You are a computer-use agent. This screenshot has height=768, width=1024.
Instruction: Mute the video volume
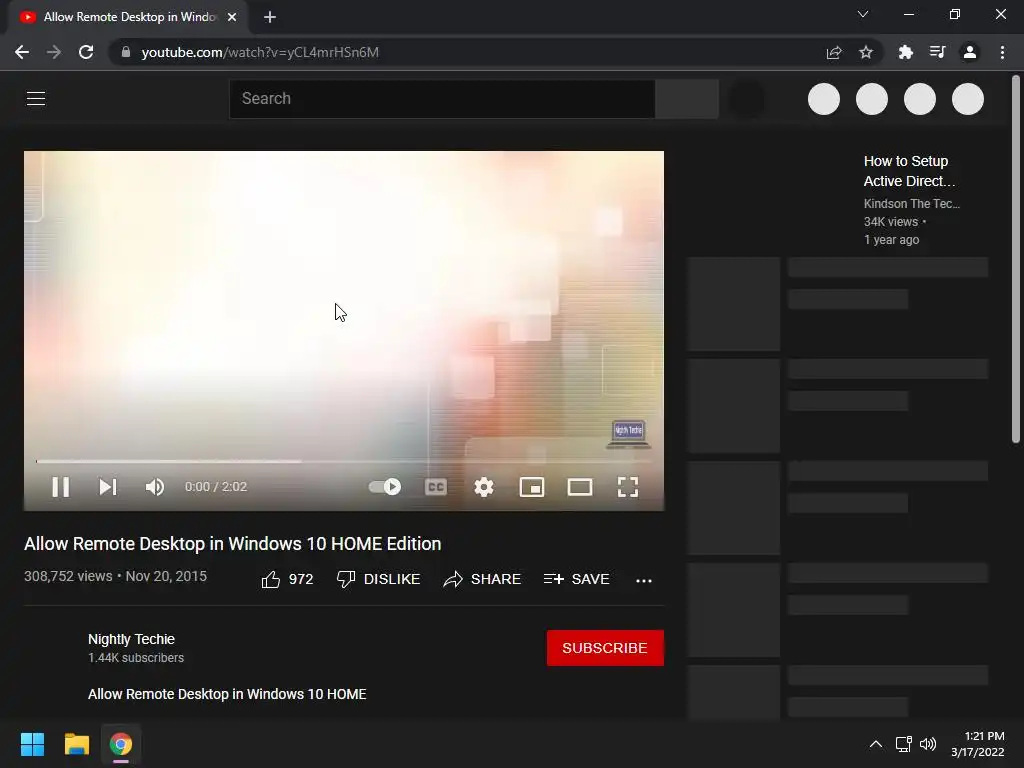click(x=155, y=487)
